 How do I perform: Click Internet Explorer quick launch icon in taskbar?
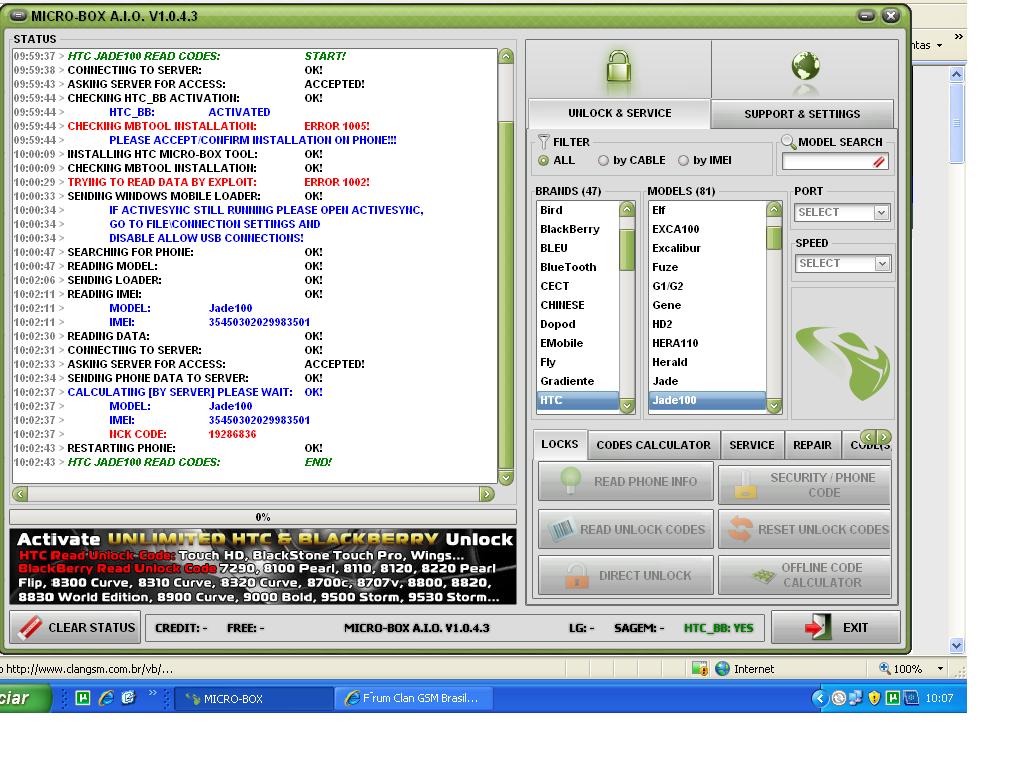tap(106, 697)
